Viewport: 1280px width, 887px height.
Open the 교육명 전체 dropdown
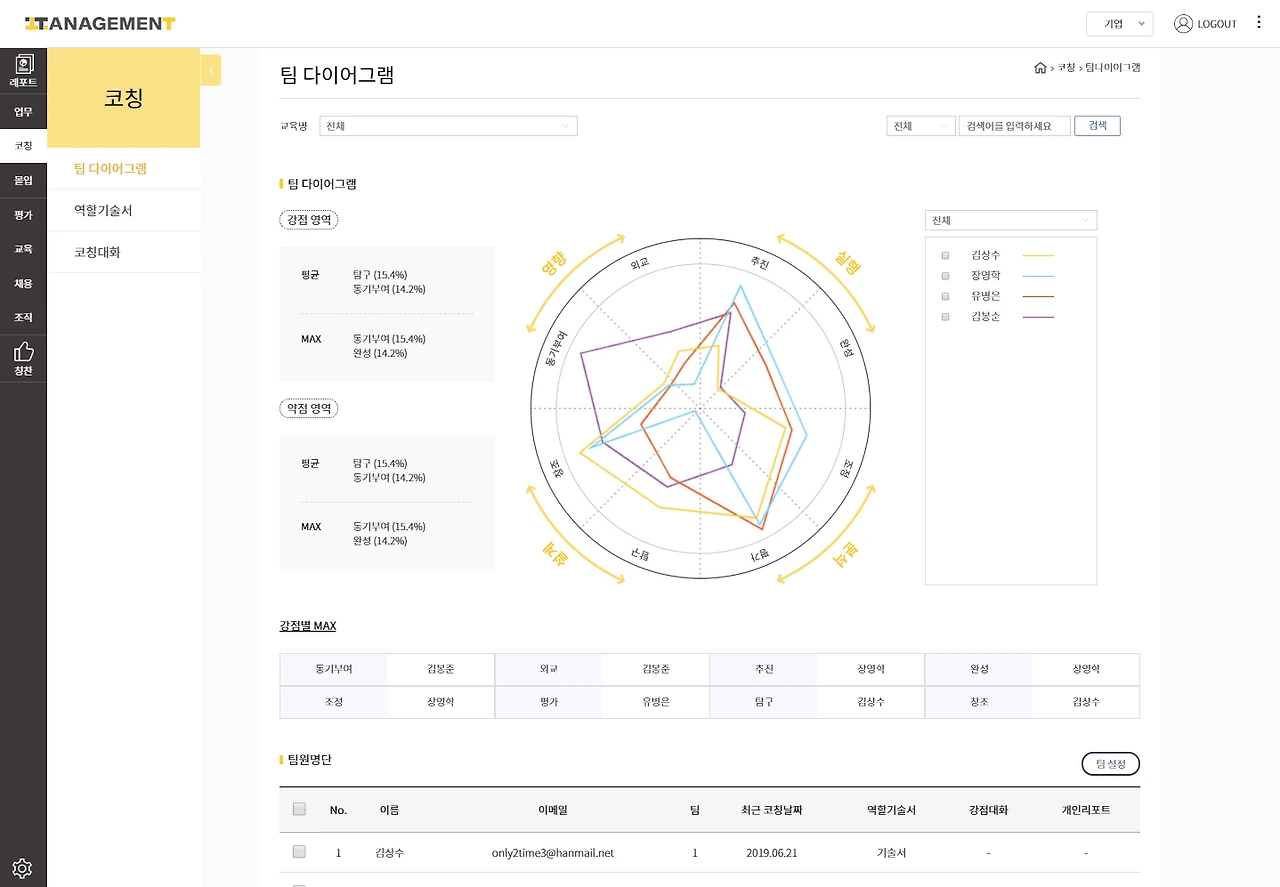pyautogui.click(x=447, y=125)
